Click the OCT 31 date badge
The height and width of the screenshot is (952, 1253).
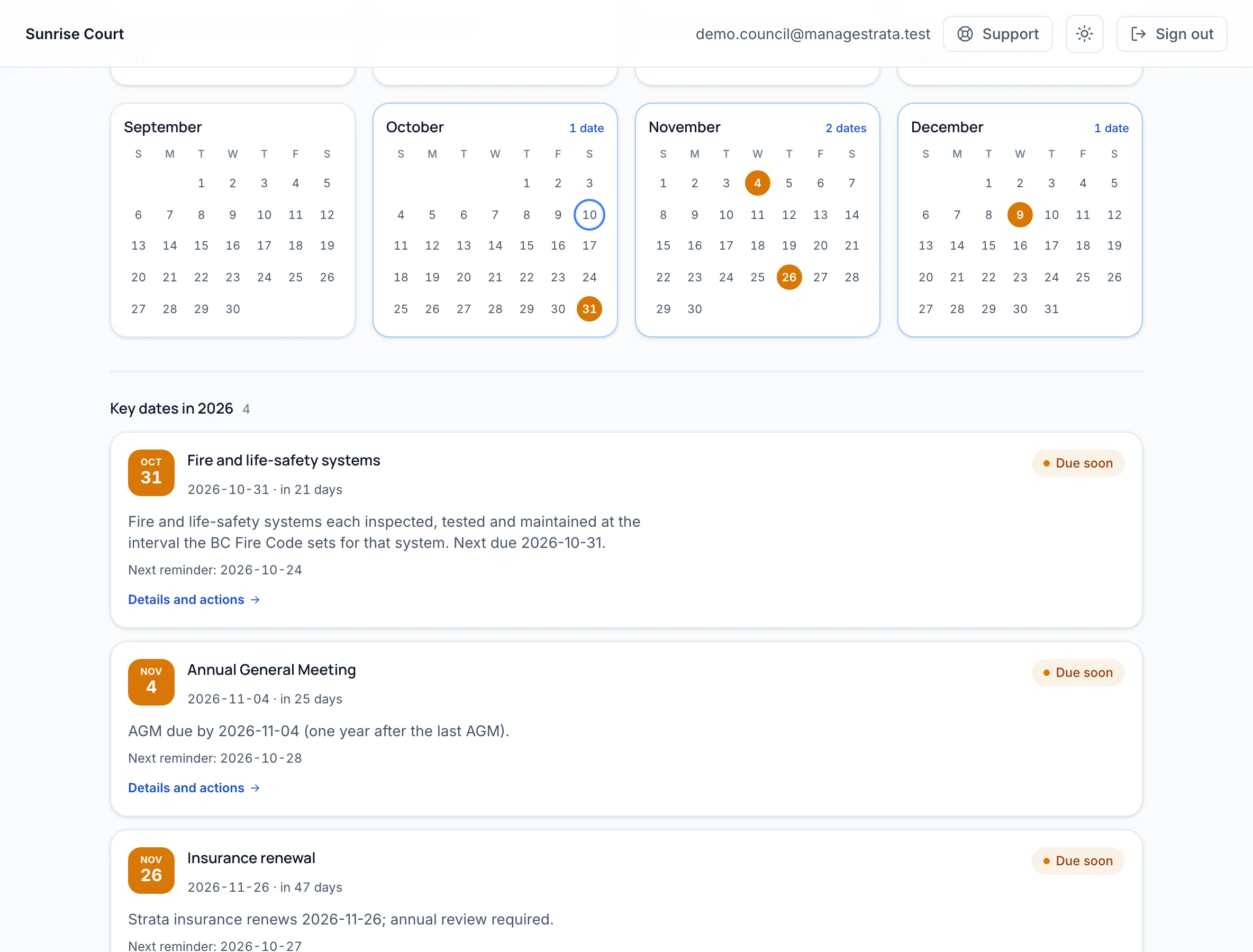151,473
